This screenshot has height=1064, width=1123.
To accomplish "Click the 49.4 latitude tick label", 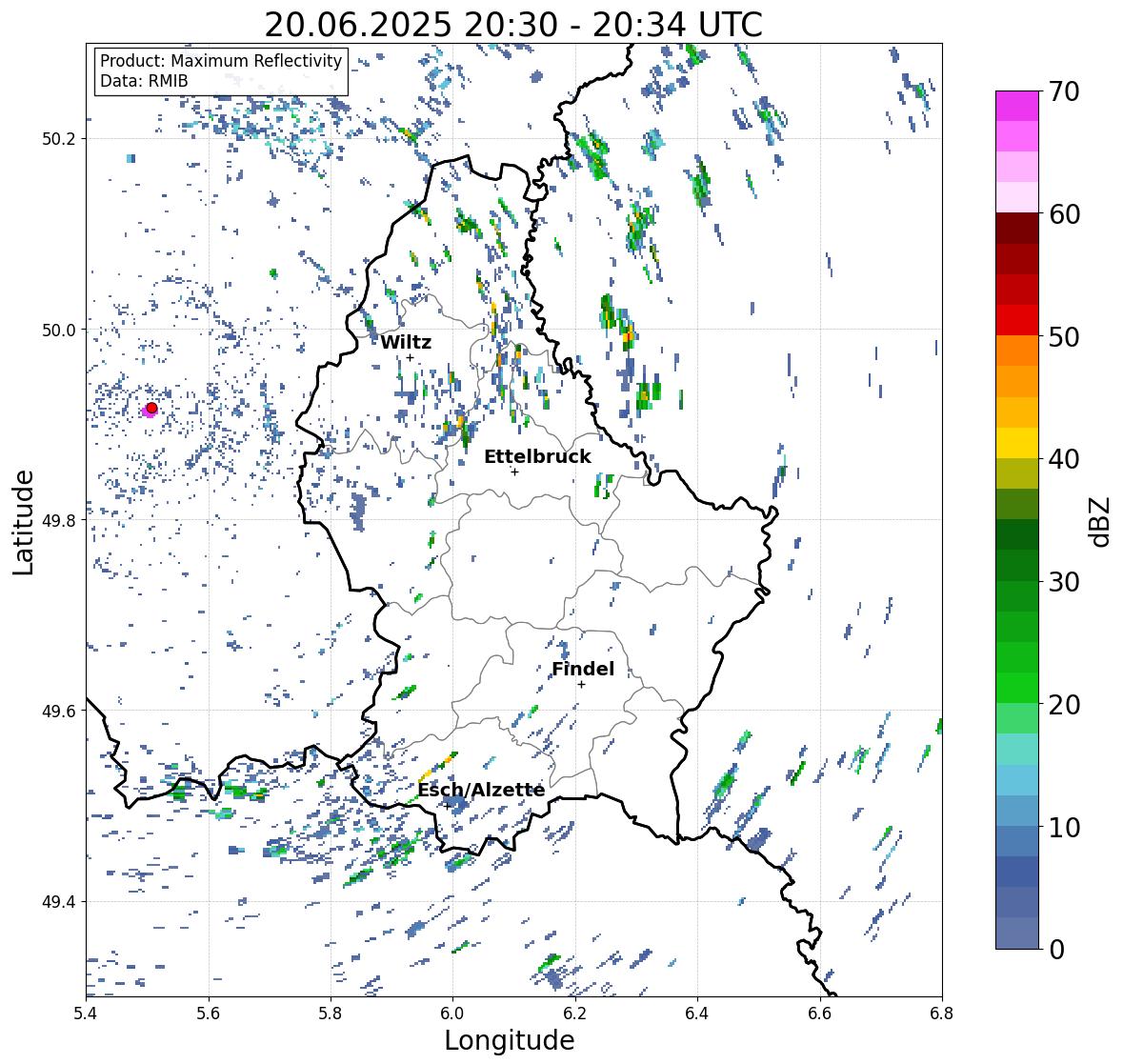I will click(x=58, y=901).
